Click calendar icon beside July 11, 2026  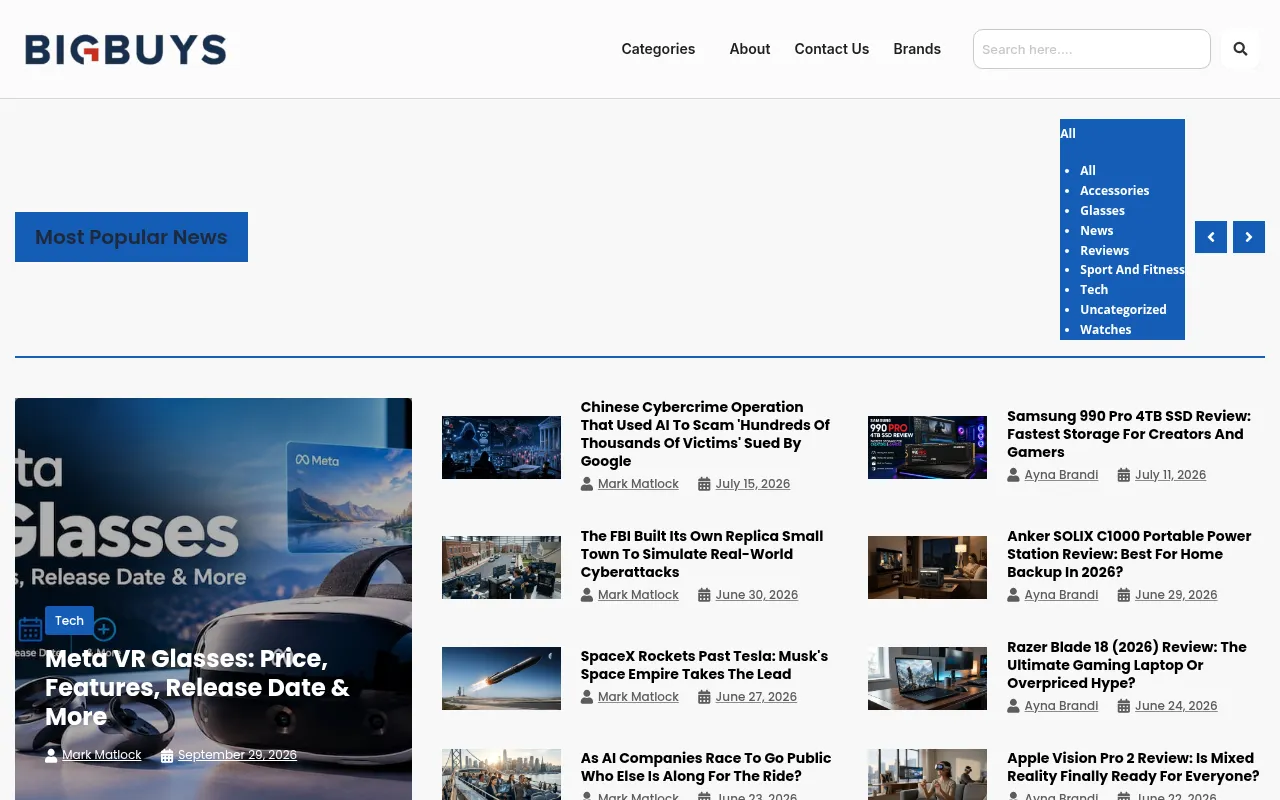pyautogui.click(x=1124, y=475)
